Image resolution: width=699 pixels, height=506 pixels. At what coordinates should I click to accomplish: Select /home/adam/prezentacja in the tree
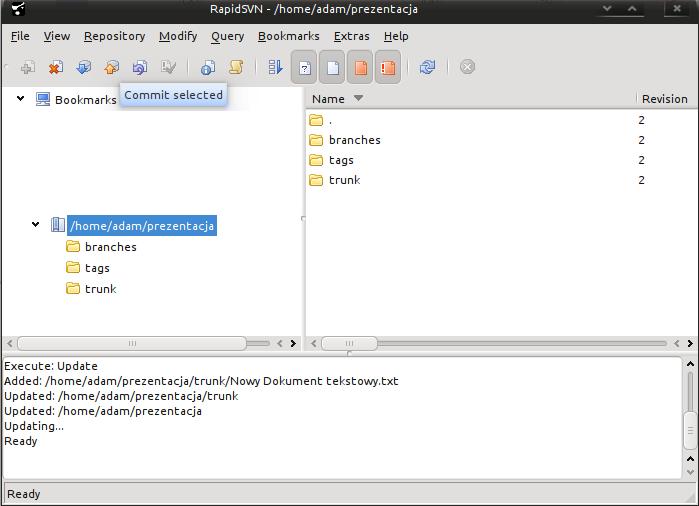point(142,226)
